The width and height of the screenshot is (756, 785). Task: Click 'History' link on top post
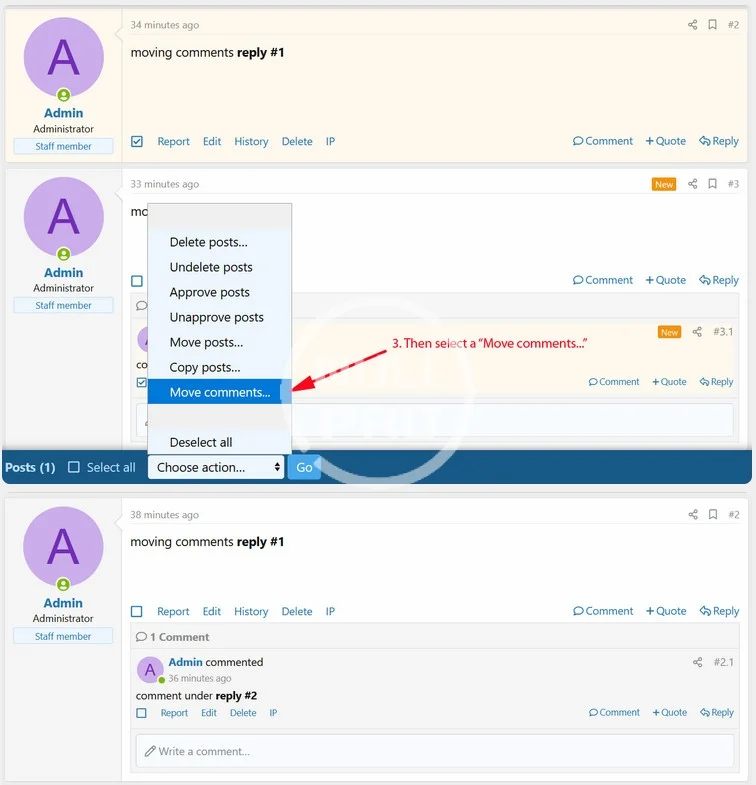tap(251, 142)
